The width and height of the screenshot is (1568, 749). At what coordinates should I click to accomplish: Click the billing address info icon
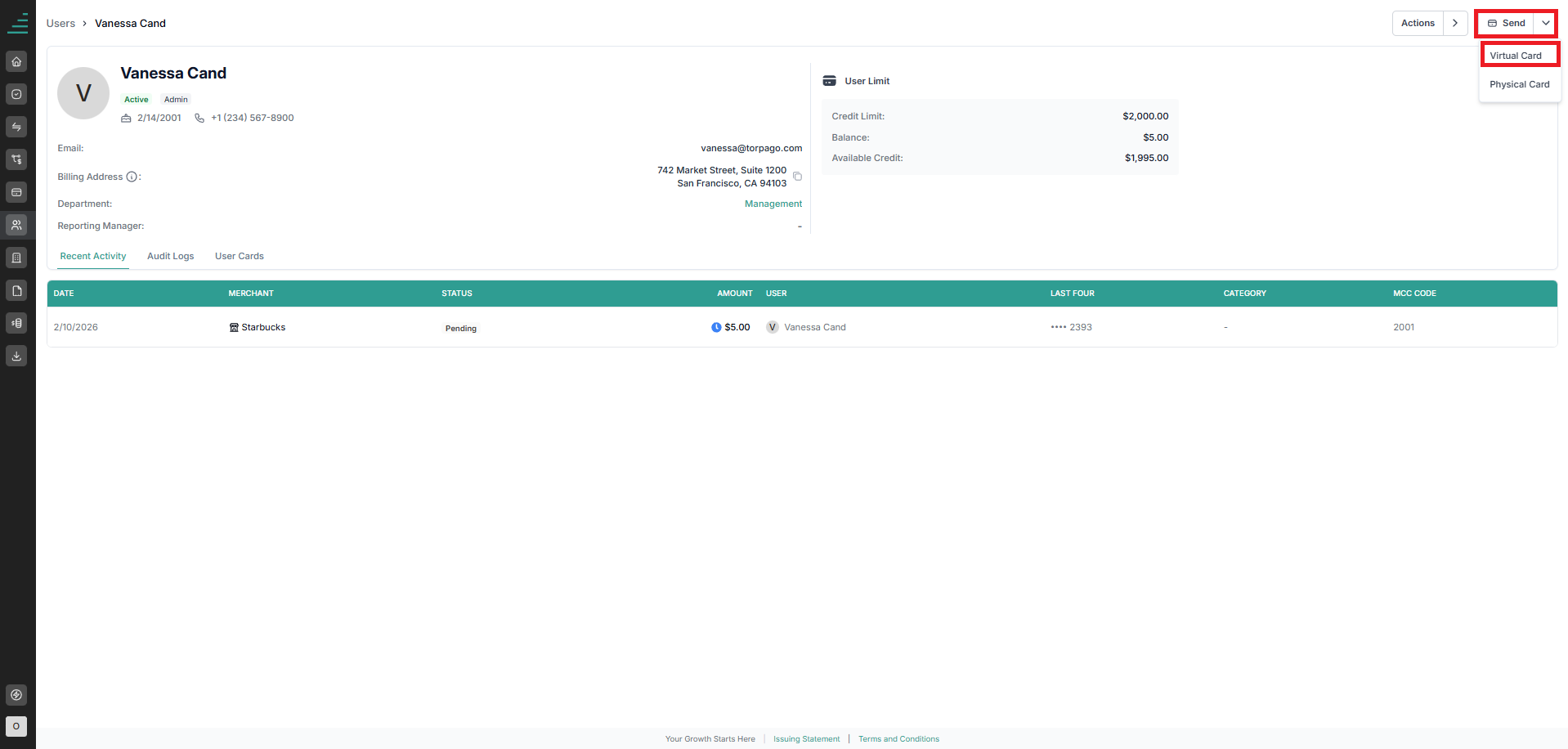(x=132, y=177)
